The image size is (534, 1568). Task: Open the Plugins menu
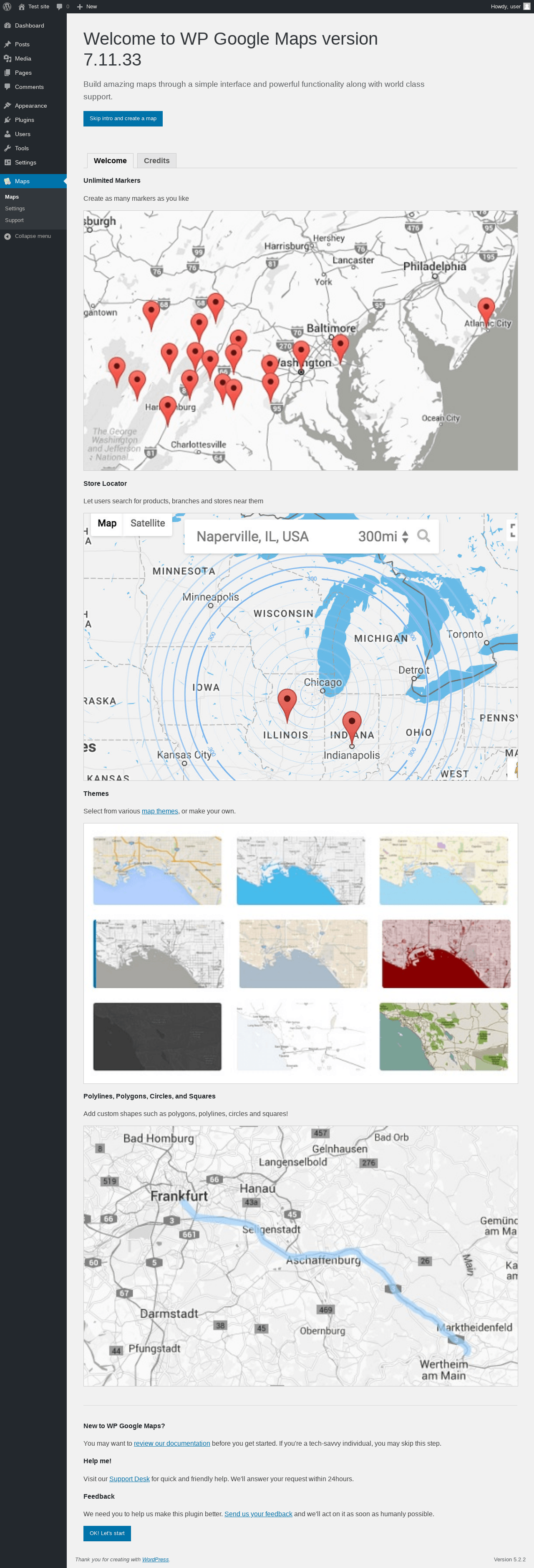coord(33,120)
